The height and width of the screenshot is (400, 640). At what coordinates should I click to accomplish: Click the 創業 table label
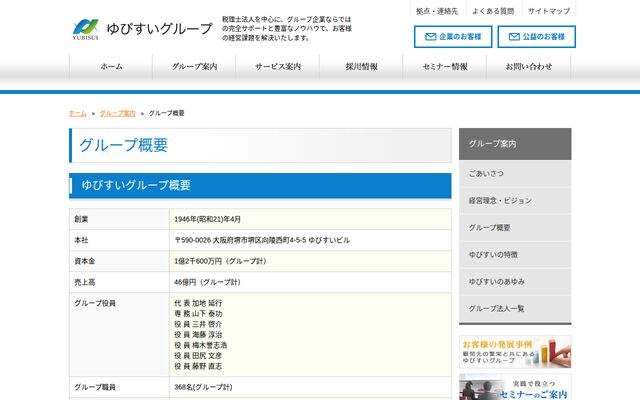coord(81,219)
